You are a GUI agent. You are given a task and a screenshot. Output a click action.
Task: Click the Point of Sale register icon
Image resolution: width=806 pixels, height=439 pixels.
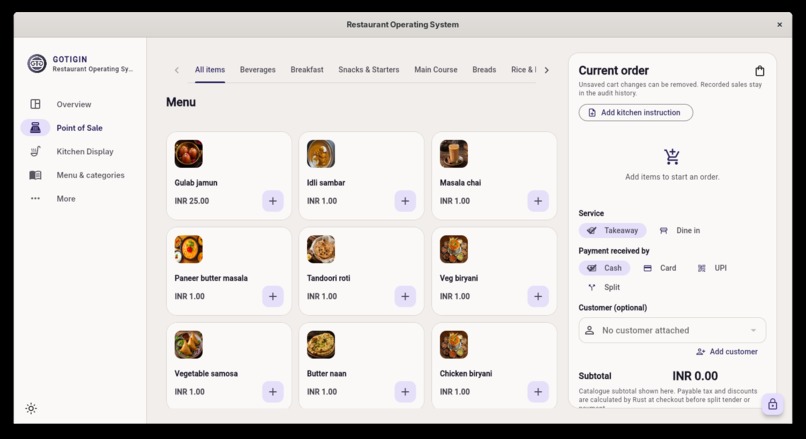[x=35, y=128]
